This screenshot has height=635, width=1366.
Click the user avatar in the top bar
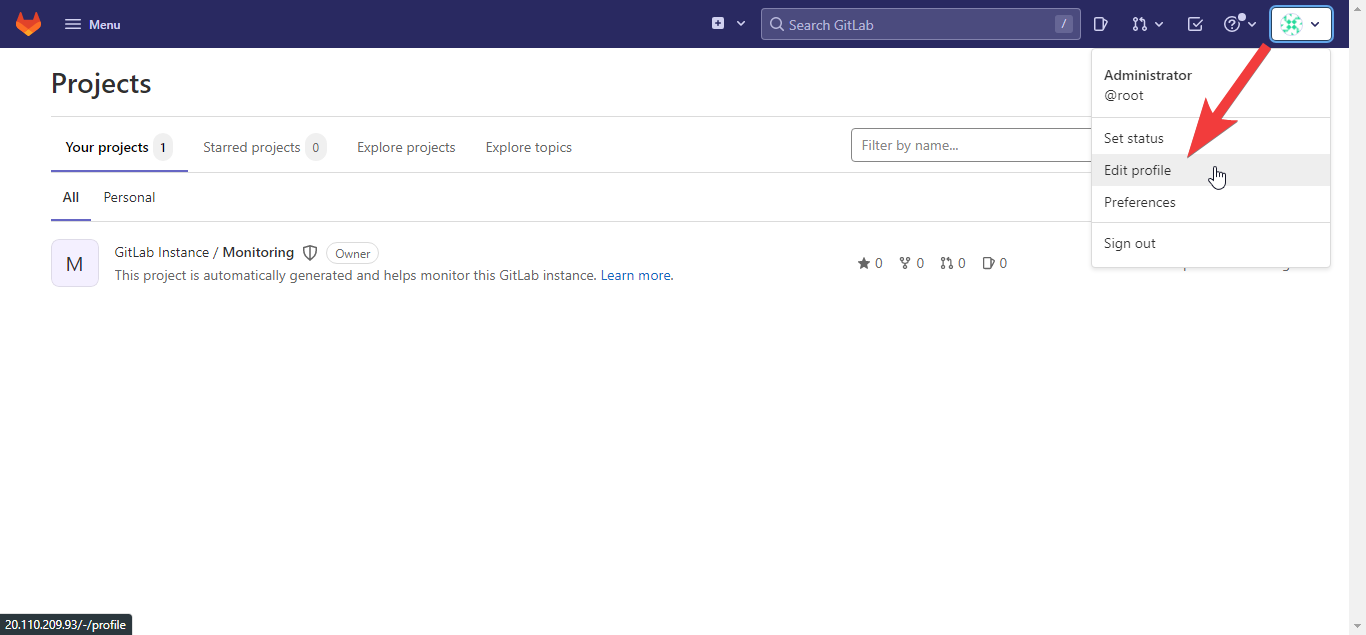(x=1292, y=24)
